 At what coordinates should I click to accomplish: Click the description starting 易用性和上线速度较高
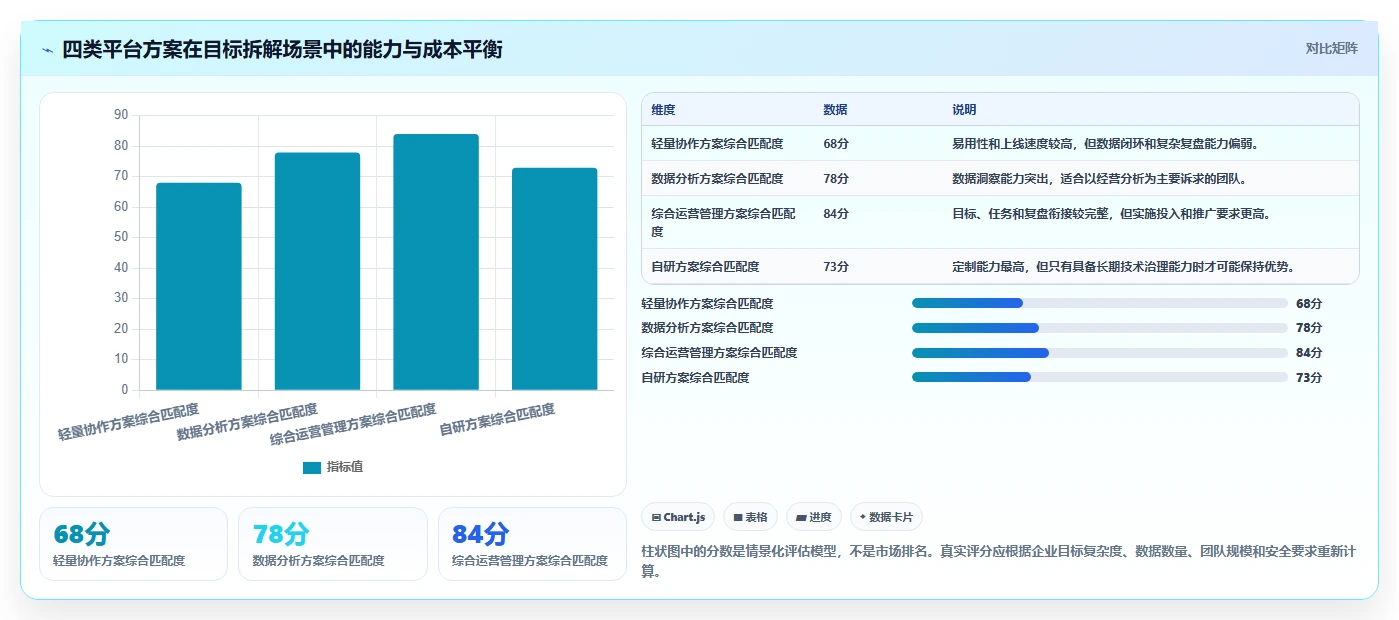tap(1105, 144)
